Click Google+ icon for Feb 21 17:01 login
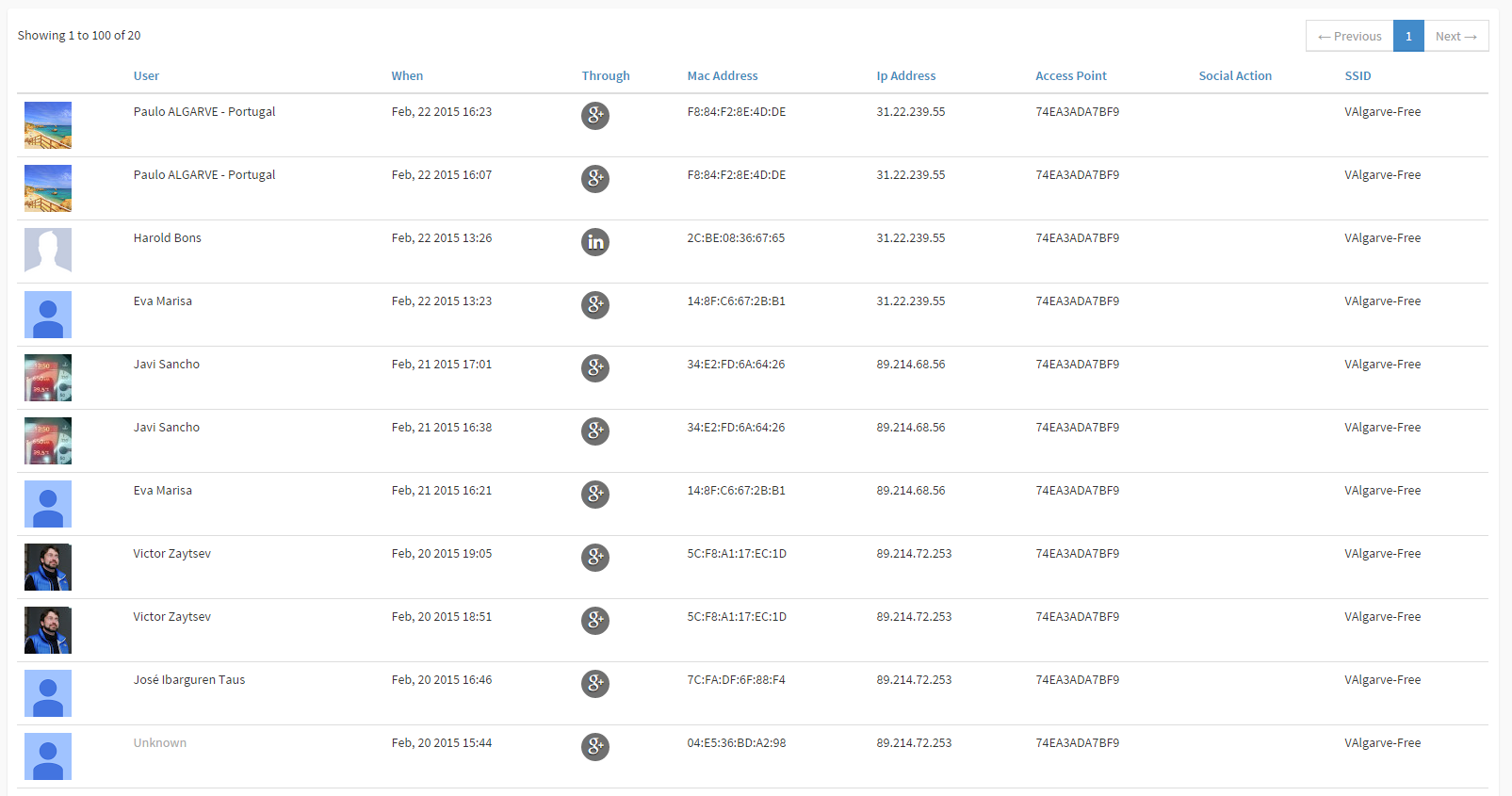The image size is (1512, 796). click(595, 368)
